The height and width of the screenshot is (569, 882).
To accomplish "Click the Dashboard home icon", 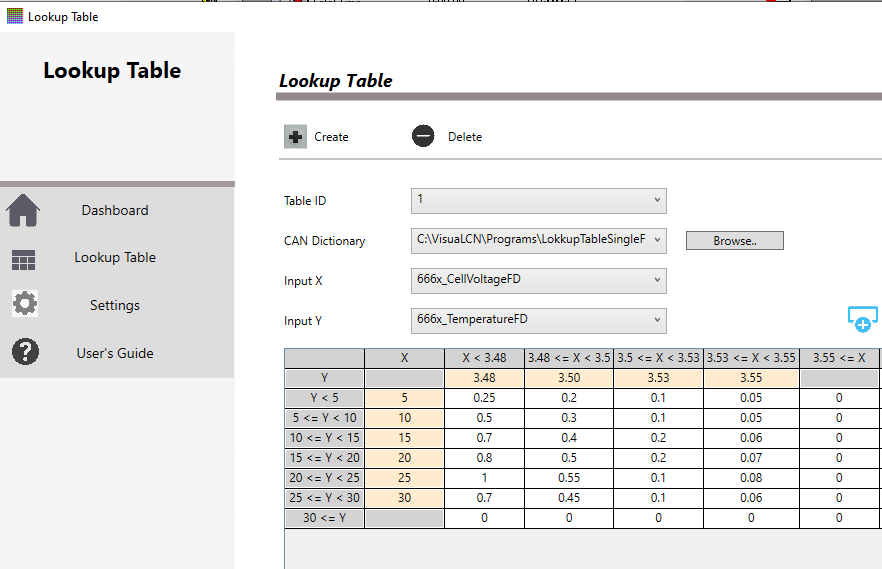I will 23,211.
